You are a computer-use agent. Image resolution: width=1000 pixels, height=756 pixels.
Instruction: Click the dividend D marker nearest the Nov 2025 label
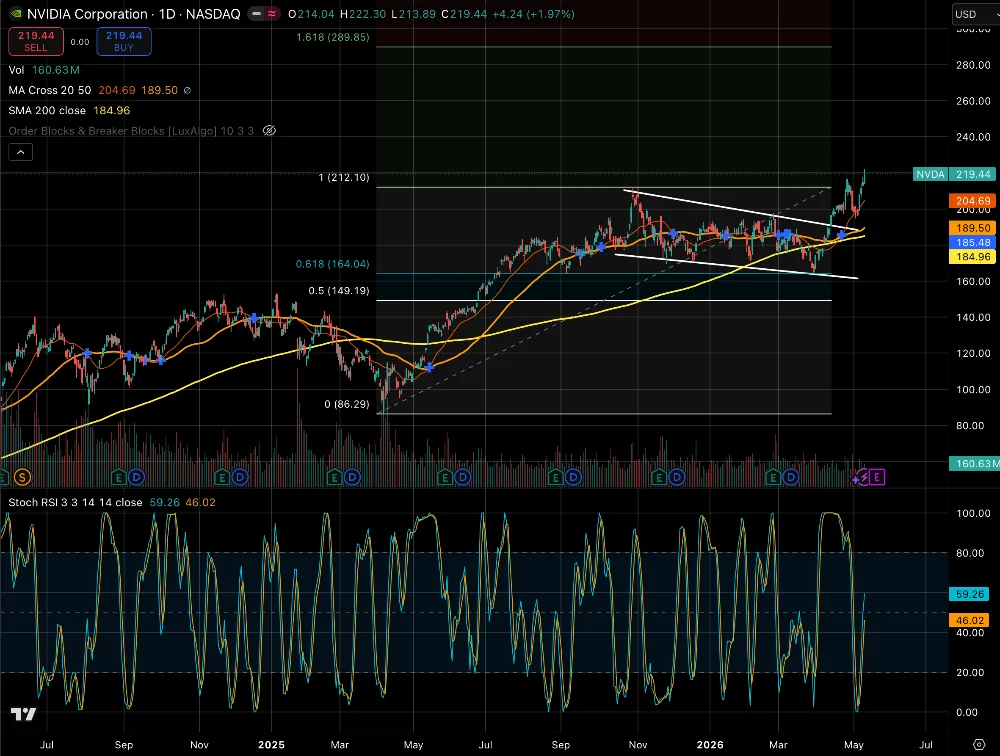[677, 477]
